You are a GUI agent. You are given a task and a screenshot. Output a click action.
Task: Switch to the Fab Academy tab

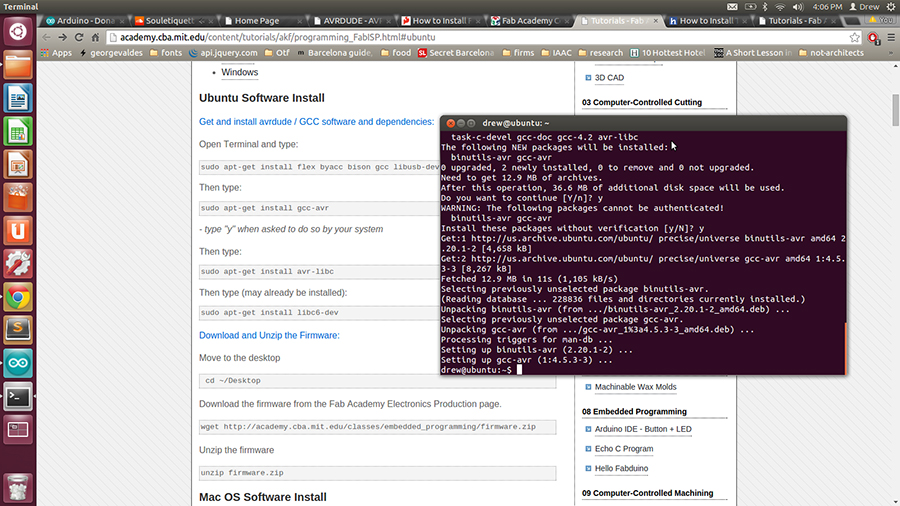(528, 21)
